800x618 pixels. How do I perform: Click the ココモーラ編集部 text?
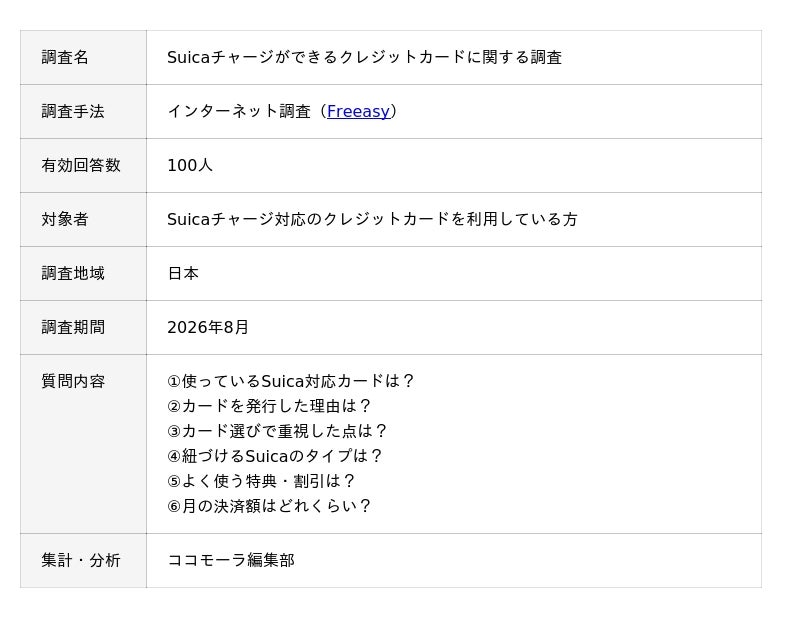tap(231, 560)
